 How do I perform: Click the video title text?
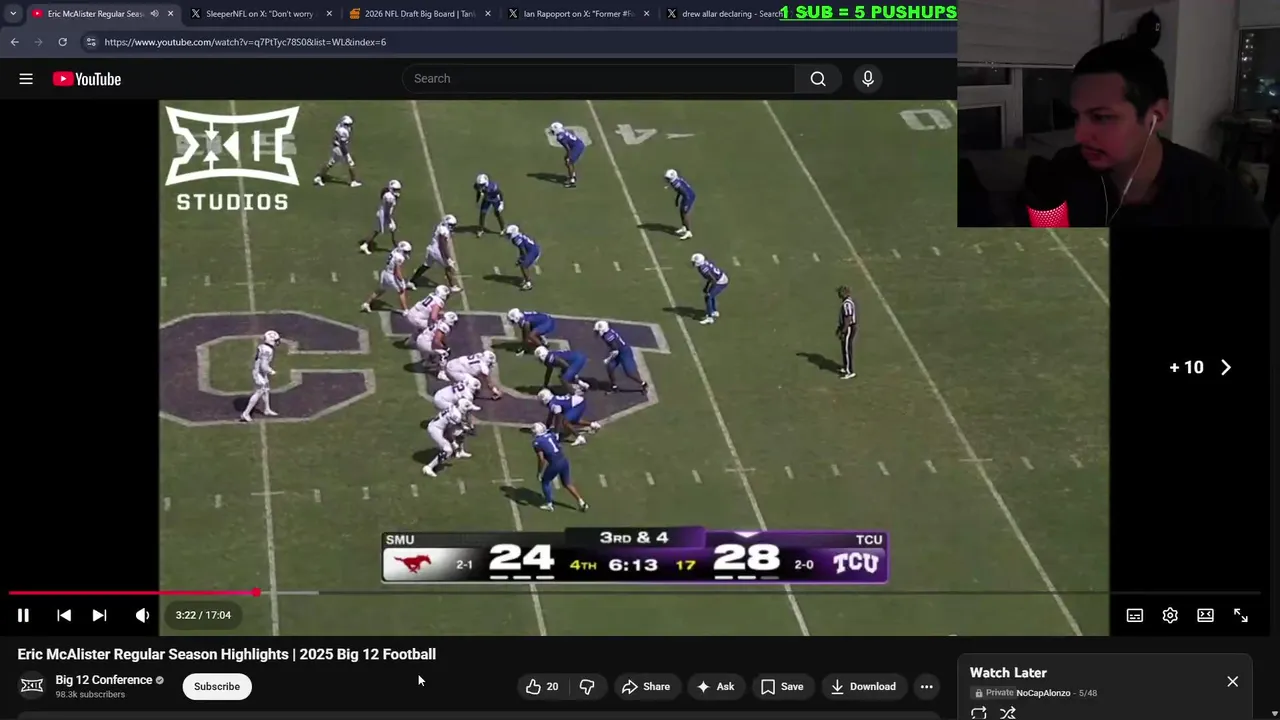click(227, 654)
